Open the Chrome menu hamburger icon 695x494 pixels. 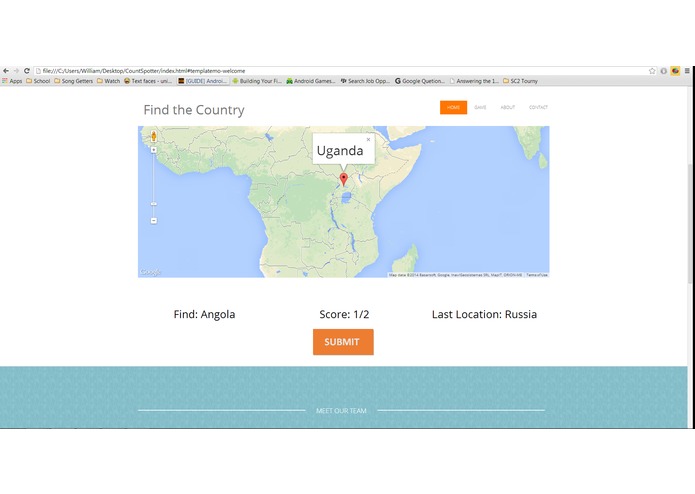coord(687,71)
